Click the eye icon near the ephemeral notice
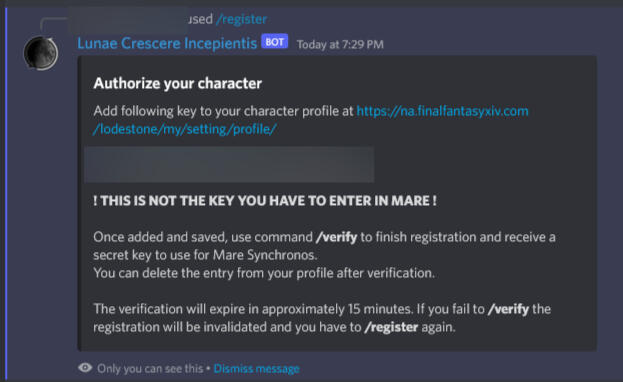This screenshot has width=623, height=382. 85,368
